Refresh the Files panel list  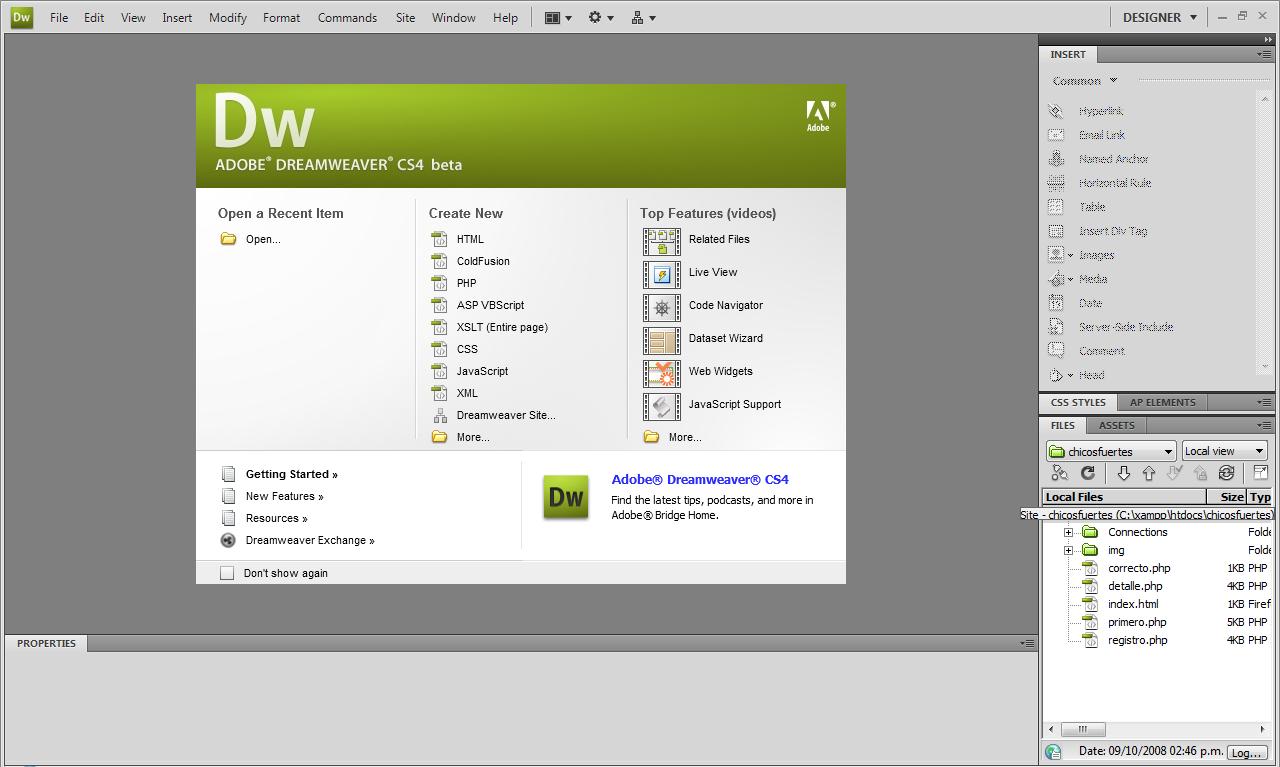1088,473
